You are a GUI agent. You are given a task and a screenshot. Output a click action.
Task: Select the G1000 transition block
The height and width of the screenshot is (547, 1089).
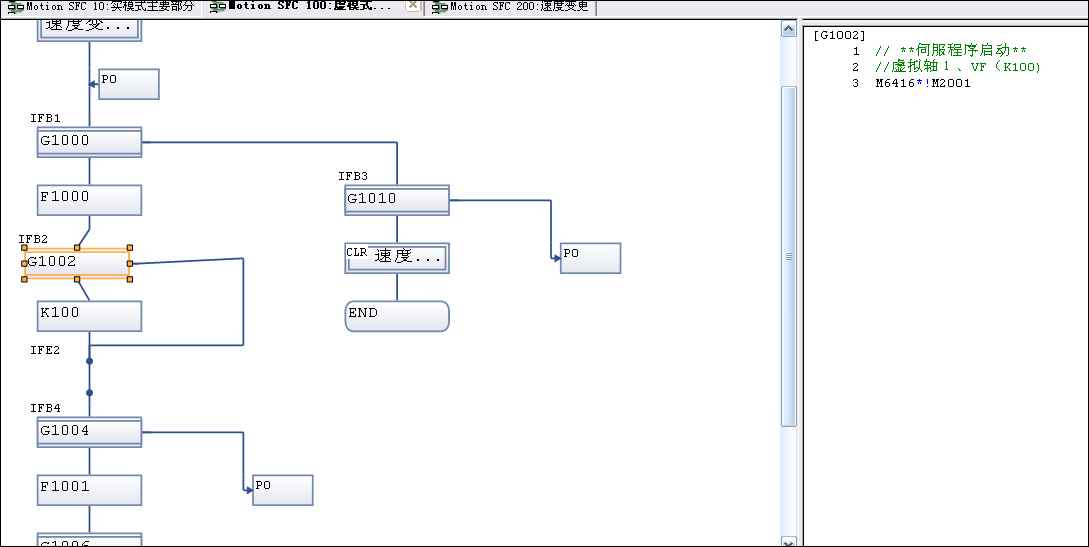(89, 142)
